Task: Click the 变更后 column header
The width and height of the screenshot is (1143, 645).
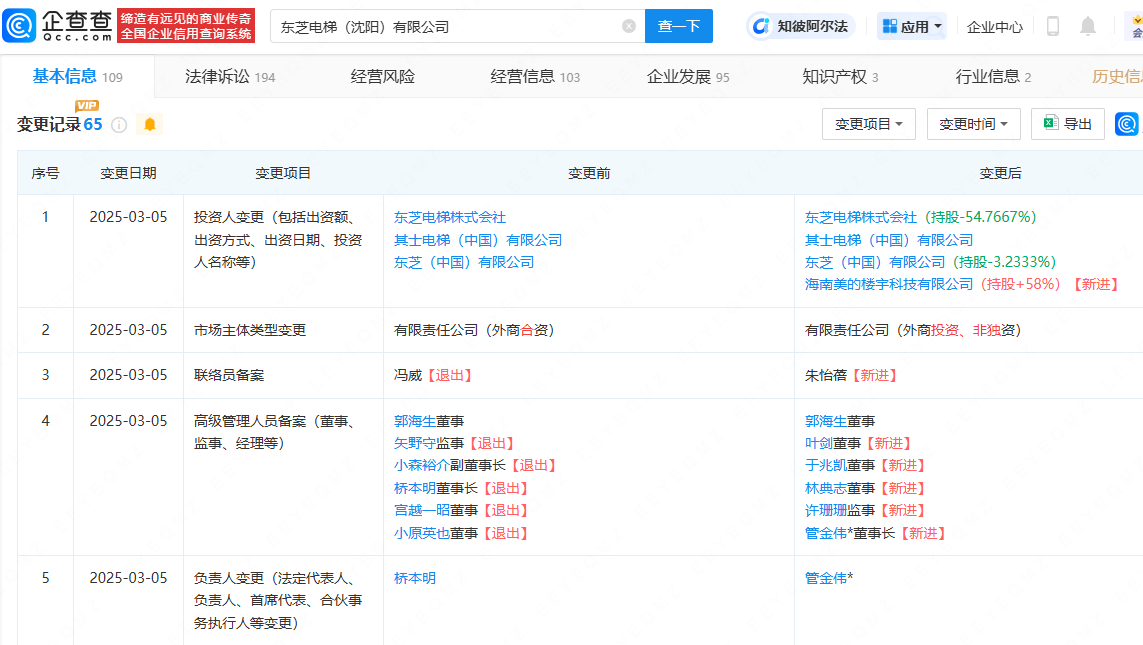Action: click(1000, 173)
